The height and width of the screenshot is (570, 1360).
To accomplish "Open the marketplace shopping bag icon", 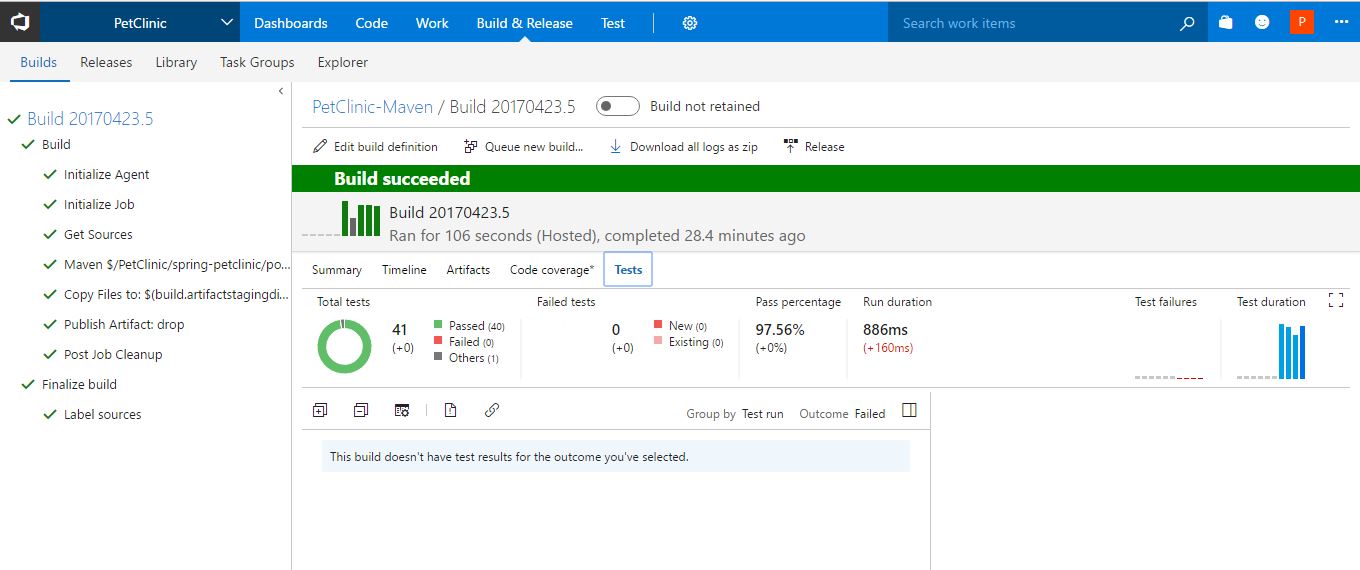I will (1226, 22).
